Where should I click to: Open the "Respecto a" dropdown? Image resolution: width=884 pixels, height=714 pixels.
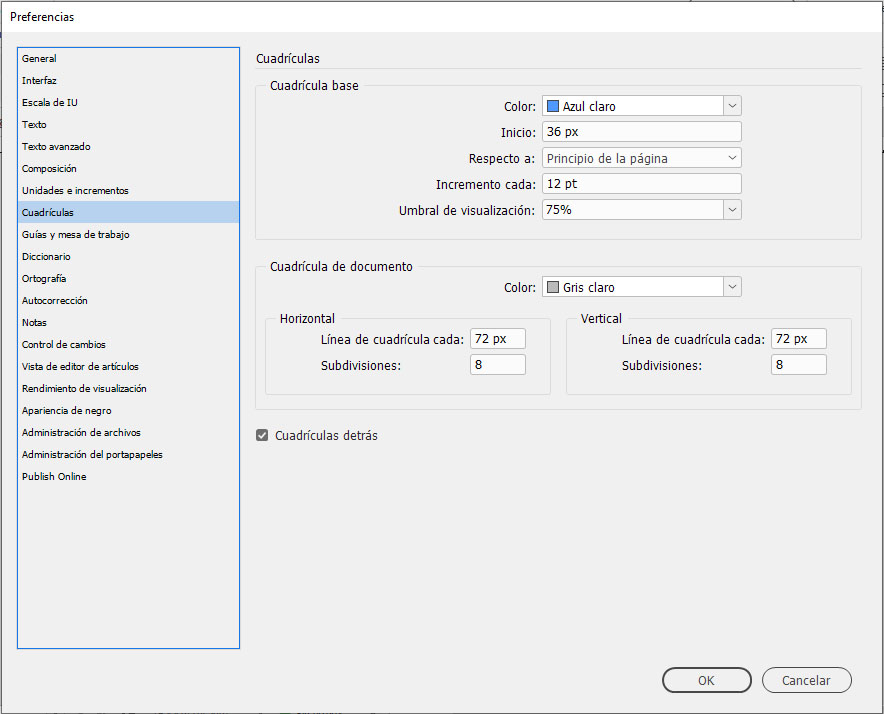coord(731,157)
